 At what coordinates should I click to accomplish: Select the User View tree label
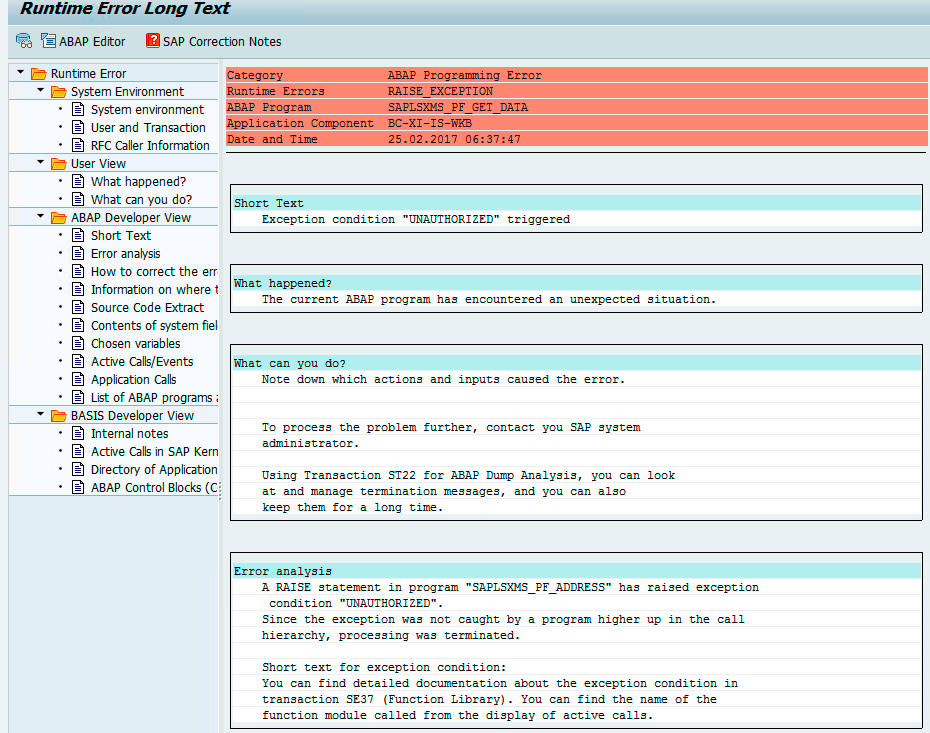coord(98,164)
